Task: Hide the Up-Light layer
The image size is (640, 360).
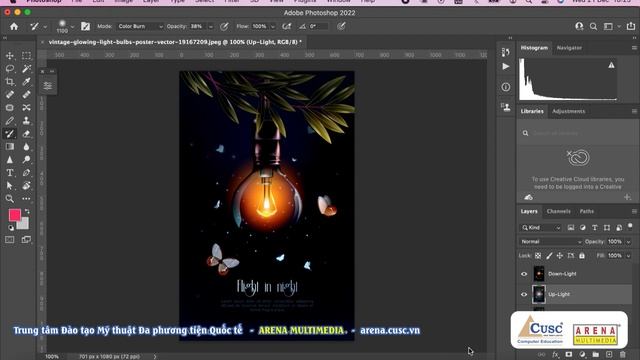Action: (524, 294)
